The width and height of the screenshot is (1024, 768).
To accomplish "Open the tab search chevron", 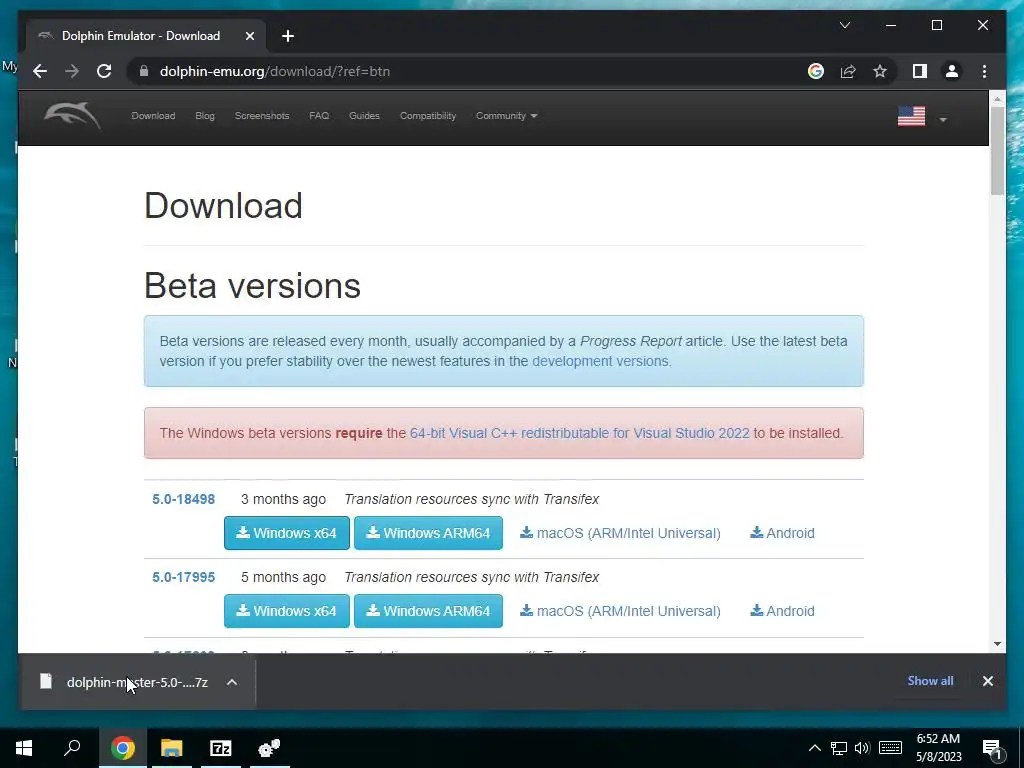I will tap(844, 25).
